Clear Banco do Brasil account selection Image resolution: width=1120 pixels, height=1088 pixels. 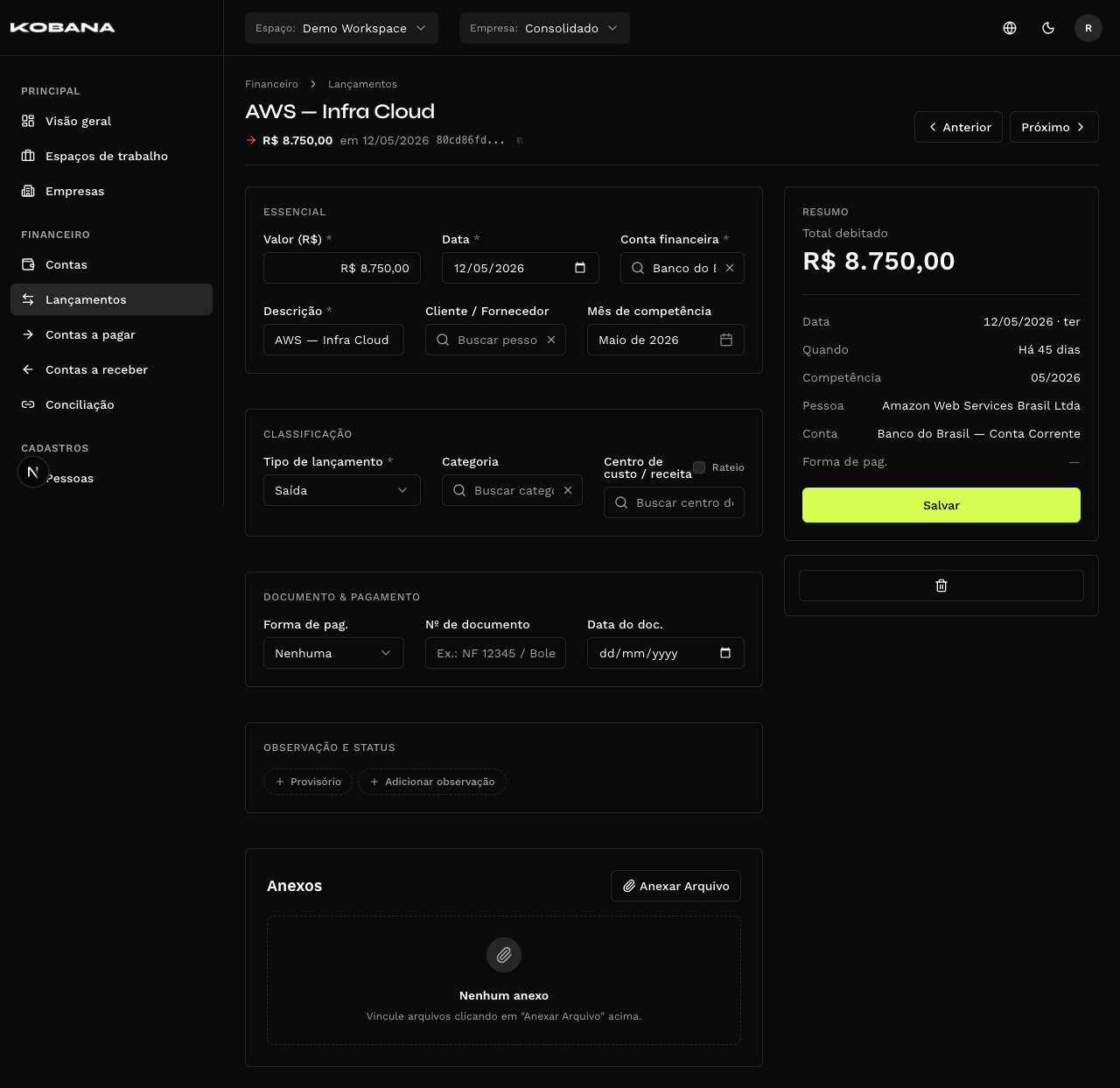[x=730, y=268]
